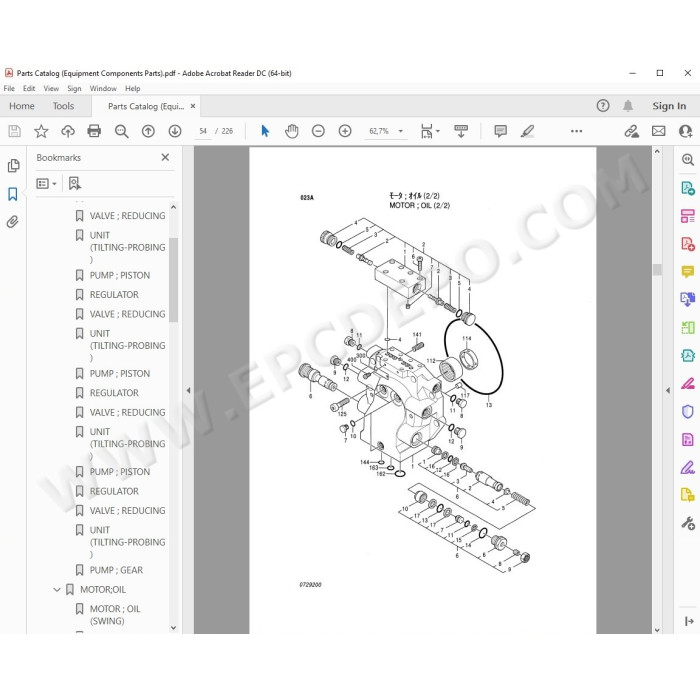
Task: Open the Export PDF tool in right pane
Action: 688,299
